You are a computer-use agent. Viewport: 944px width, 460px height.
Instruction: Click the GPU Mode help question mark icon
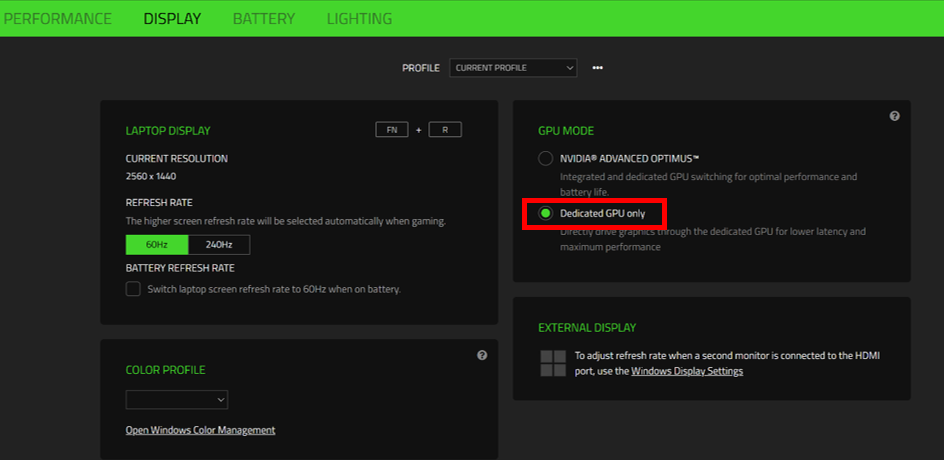[894, 116]
